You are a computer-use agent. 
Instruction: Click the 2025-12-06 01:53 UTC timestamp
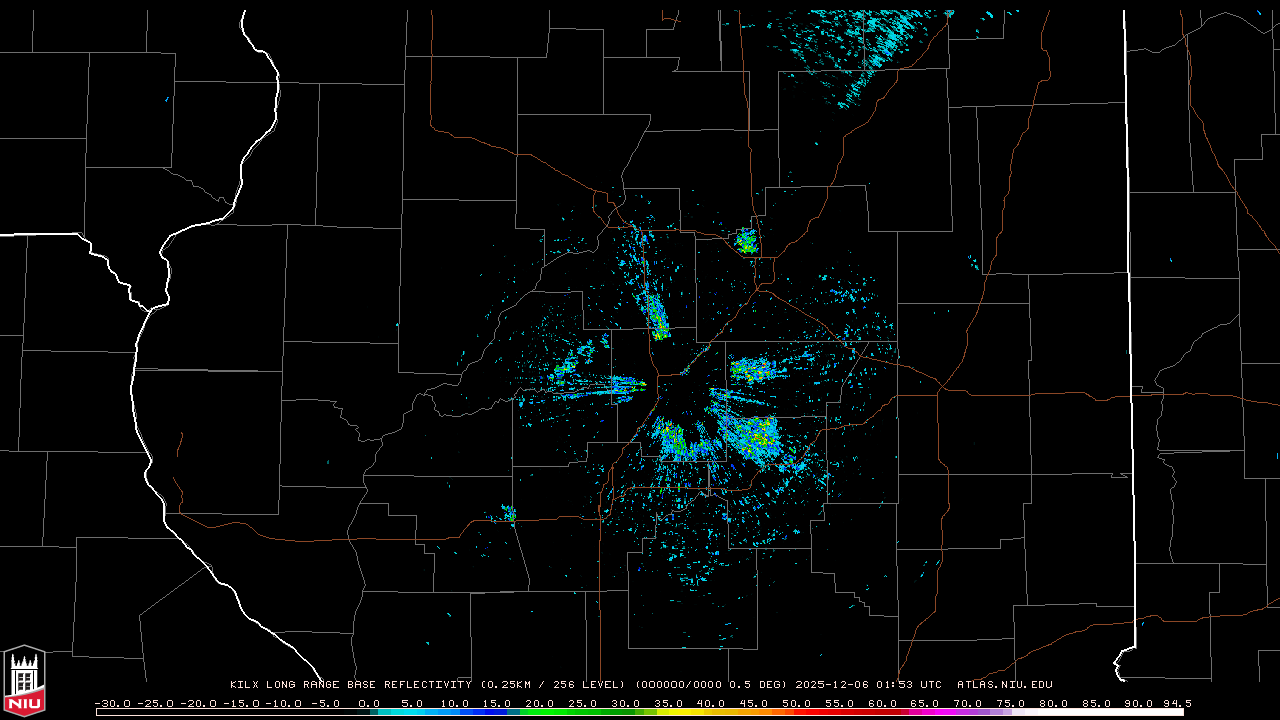point(868,685)
